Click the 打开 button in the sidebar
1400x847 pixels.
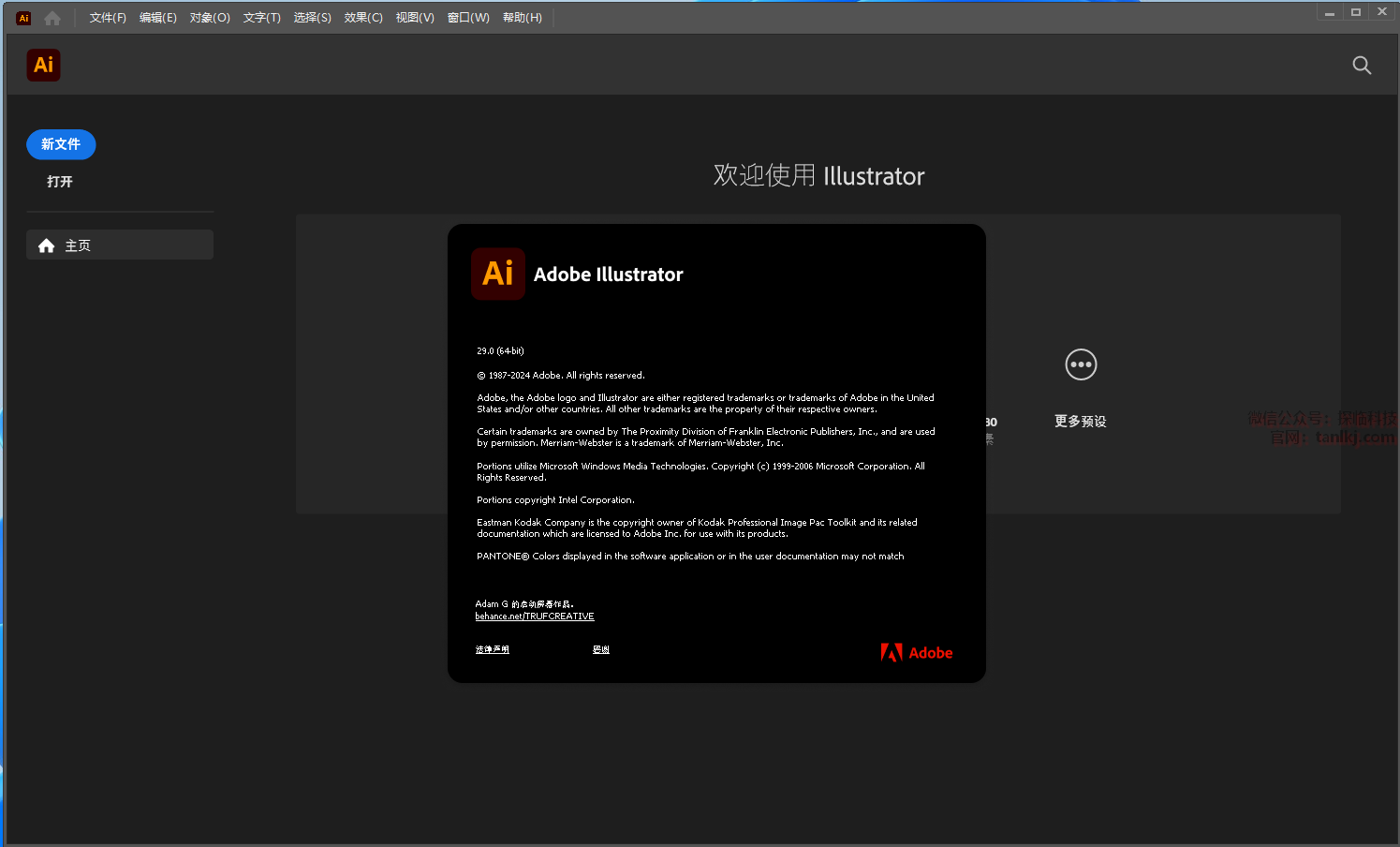coord(60,182)
